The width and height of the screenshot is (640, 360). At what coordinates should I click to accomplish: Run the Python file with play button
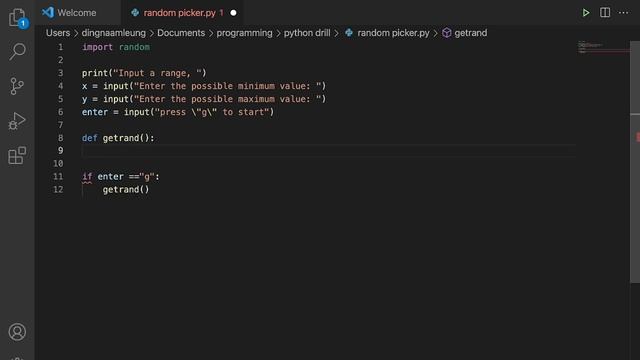point(586,13)
